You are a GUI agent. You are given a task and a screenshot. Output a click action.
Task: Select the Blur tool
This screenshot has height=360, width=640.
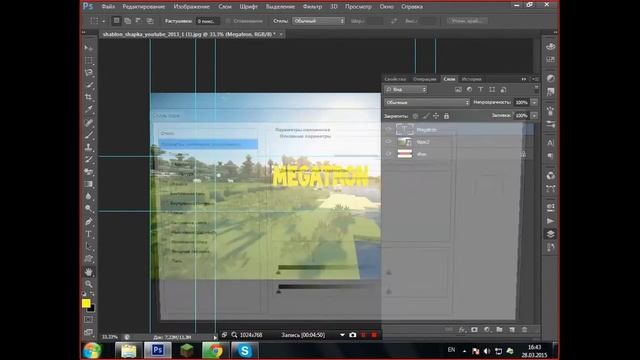click(89, 196)
